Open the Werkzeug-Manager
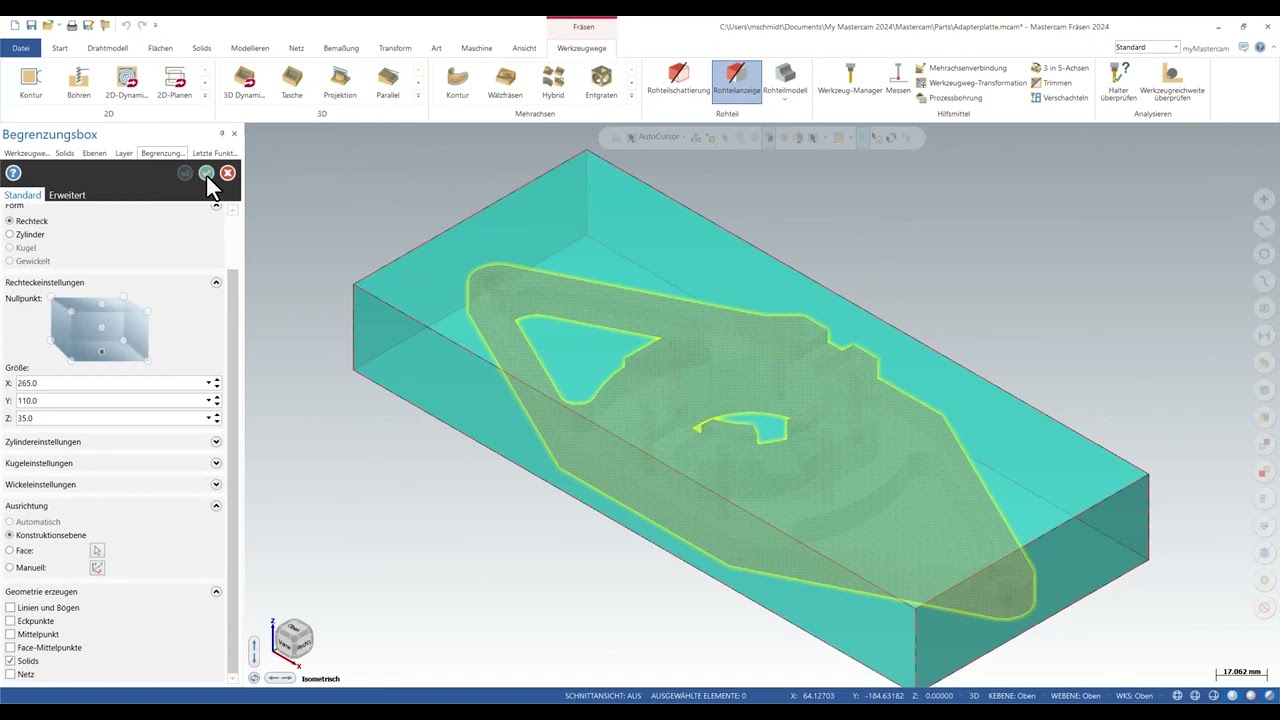The height and width of the screenshot is (720, 1280). click(850, 80)
